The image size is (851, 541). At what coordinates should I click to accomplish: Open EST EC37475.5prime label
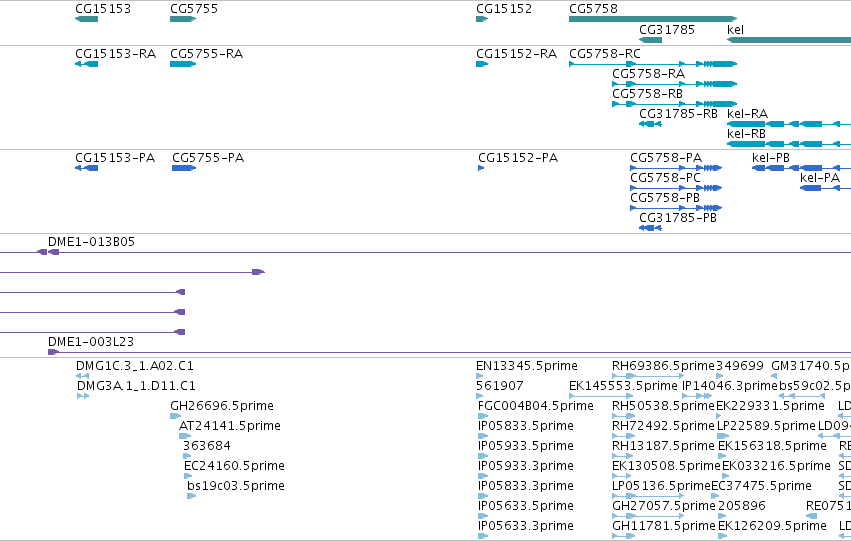[x=761, y=486]
